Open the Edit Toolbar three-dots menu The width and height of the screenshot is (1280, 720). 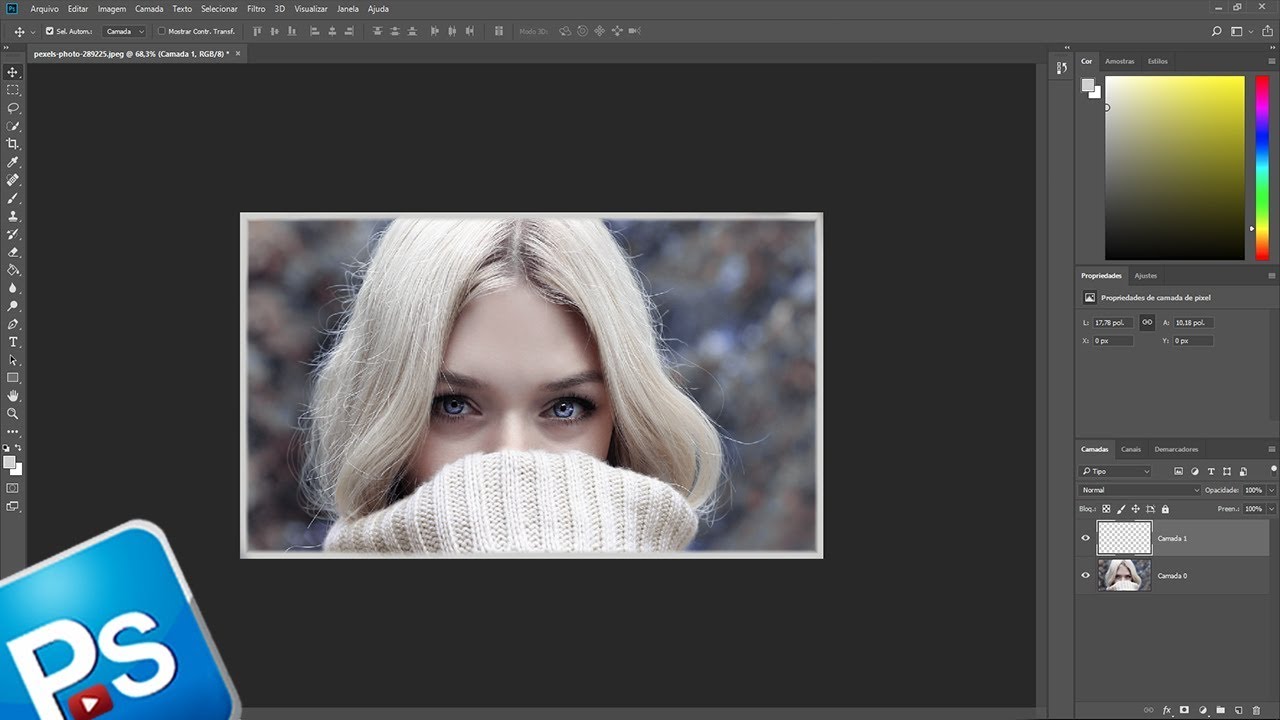coord(13,432)
